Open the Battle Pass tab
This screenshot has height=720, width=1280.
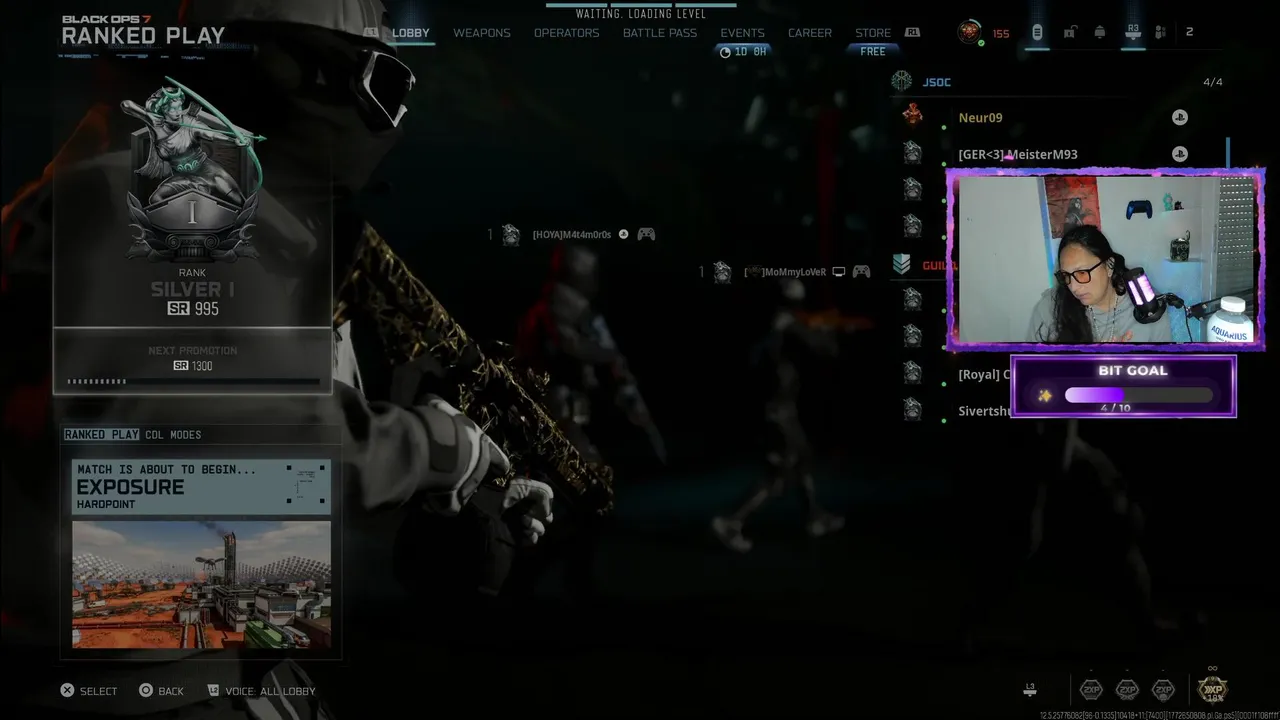coord(660,33)
